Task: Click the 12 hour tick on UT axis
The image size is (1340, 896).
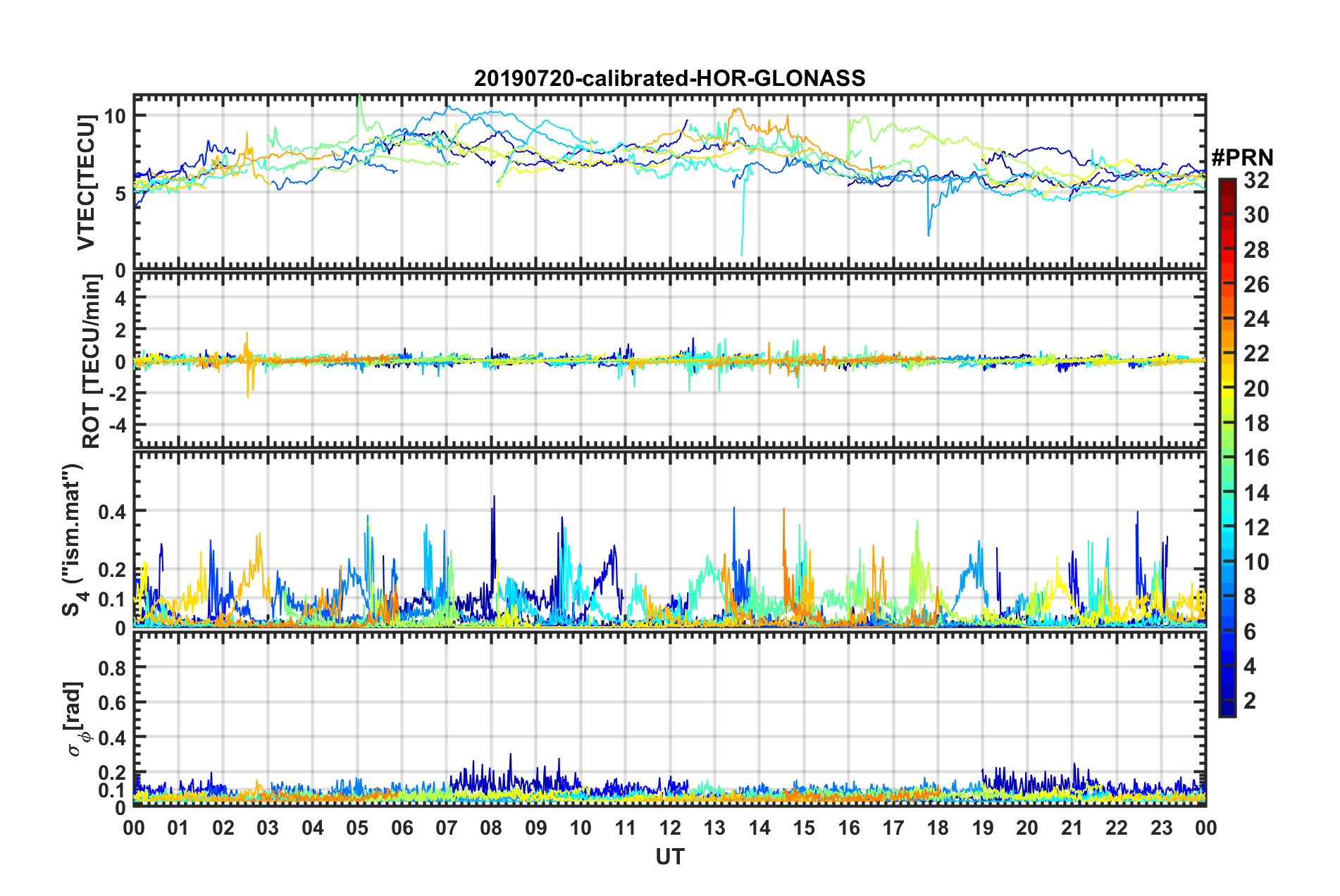Action: [x=669, y=827]
